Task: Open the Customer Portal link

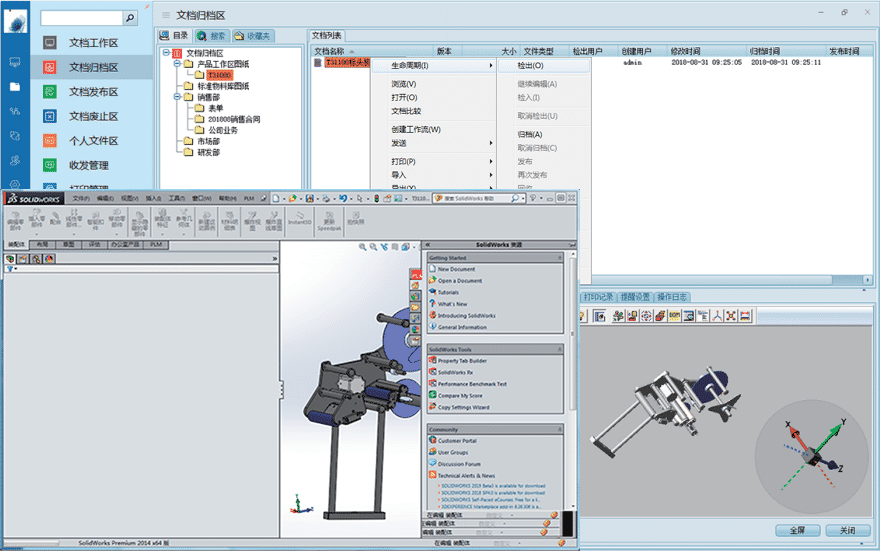Action: 457,441
